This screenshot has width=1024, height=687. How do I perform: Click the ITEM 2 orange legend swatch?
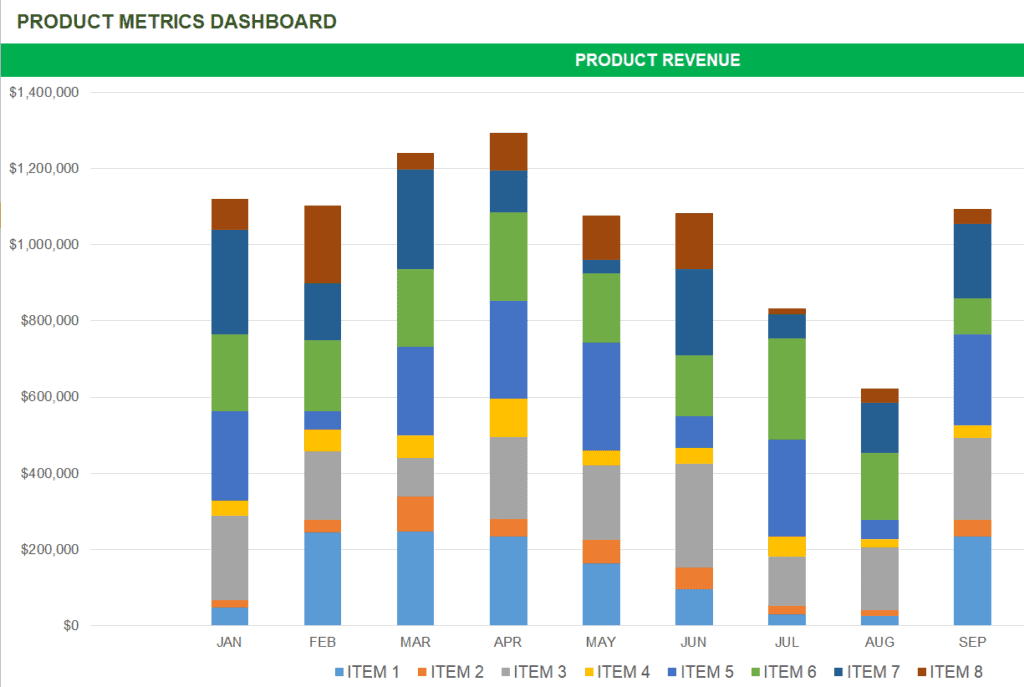[422, 672]
